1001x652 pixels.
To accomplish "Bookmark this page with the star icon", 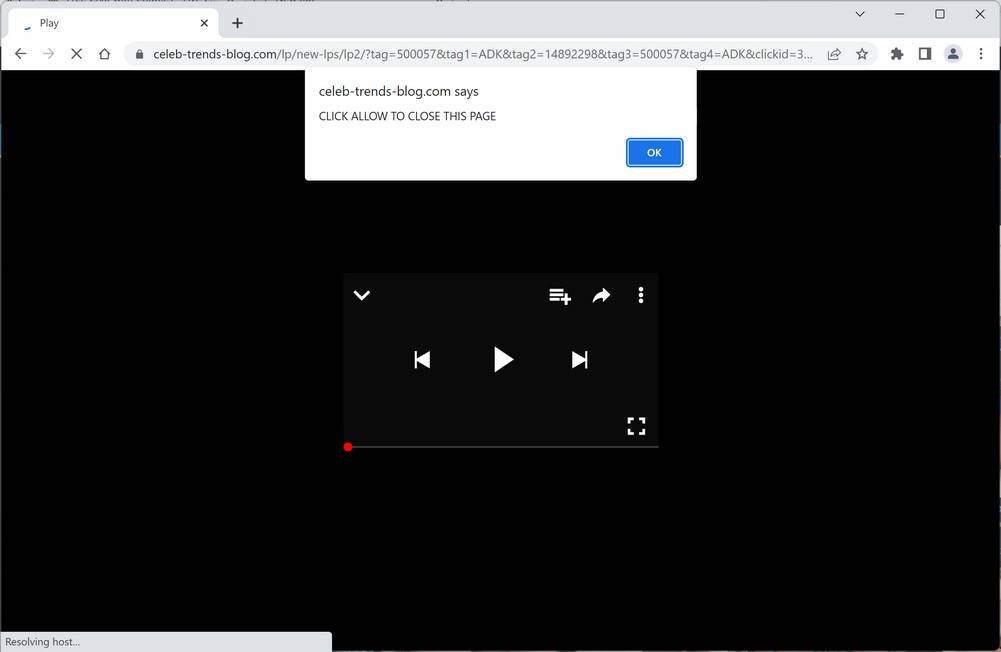I will pyautogui.click(x=862, y=54).
